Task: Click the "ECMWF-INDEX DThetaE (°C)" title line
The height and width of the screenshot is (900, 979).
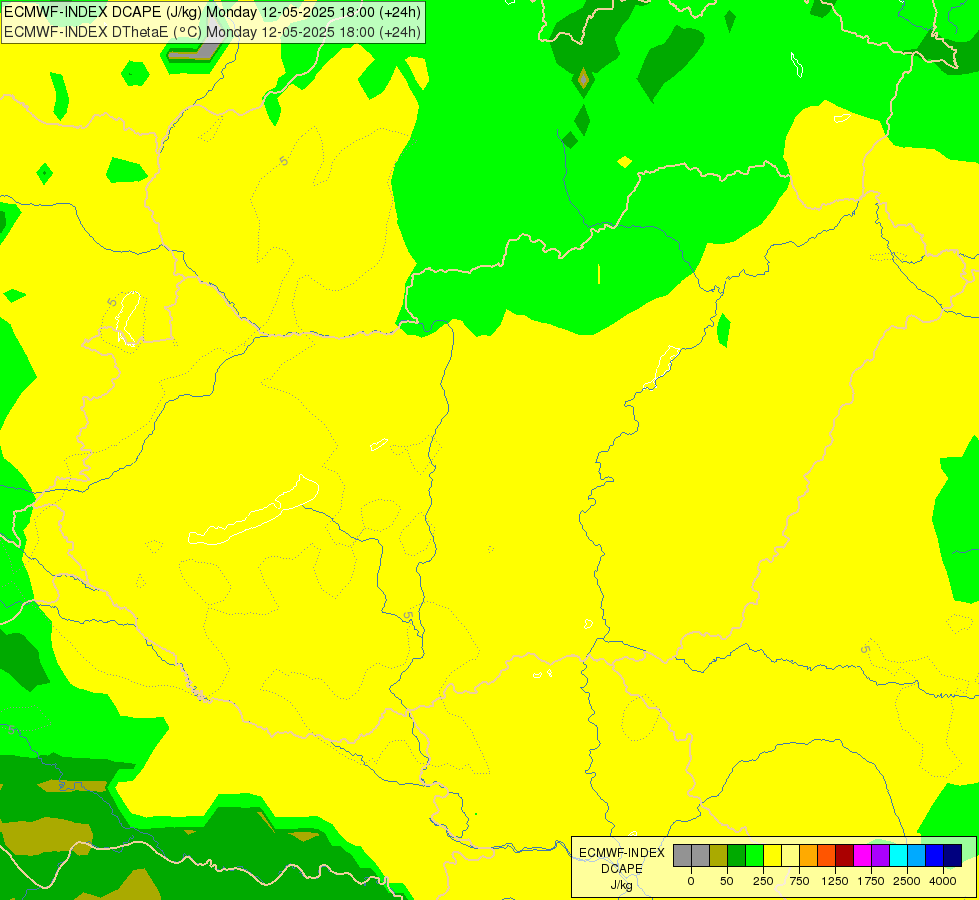Action: [x=212, y=32]
